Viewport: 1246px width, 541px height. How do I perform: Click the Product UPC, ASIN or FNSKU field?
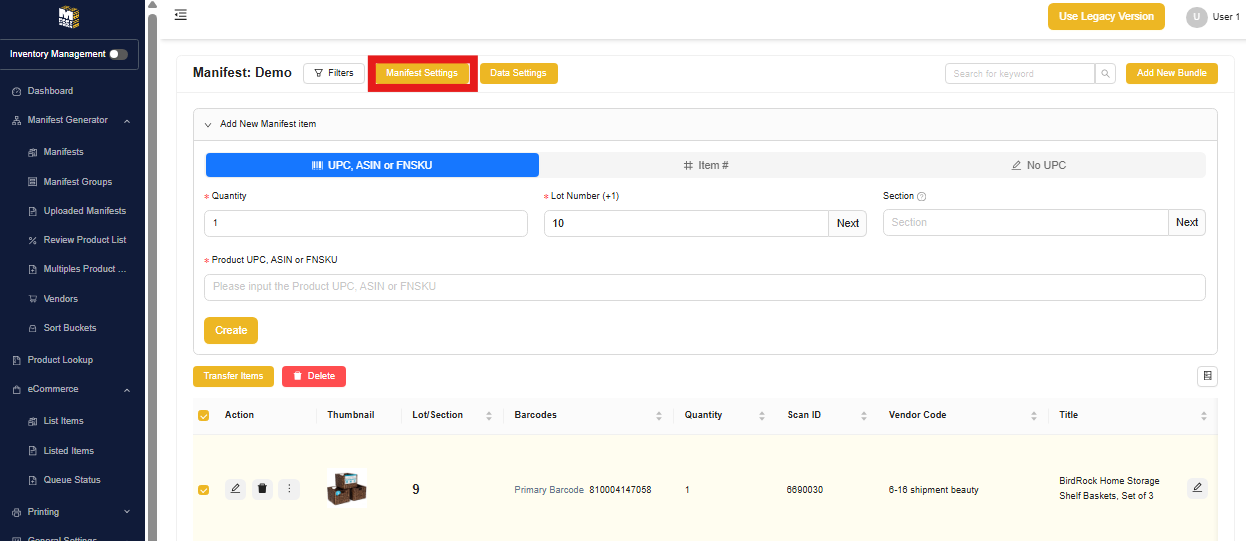tap(704, 288)
